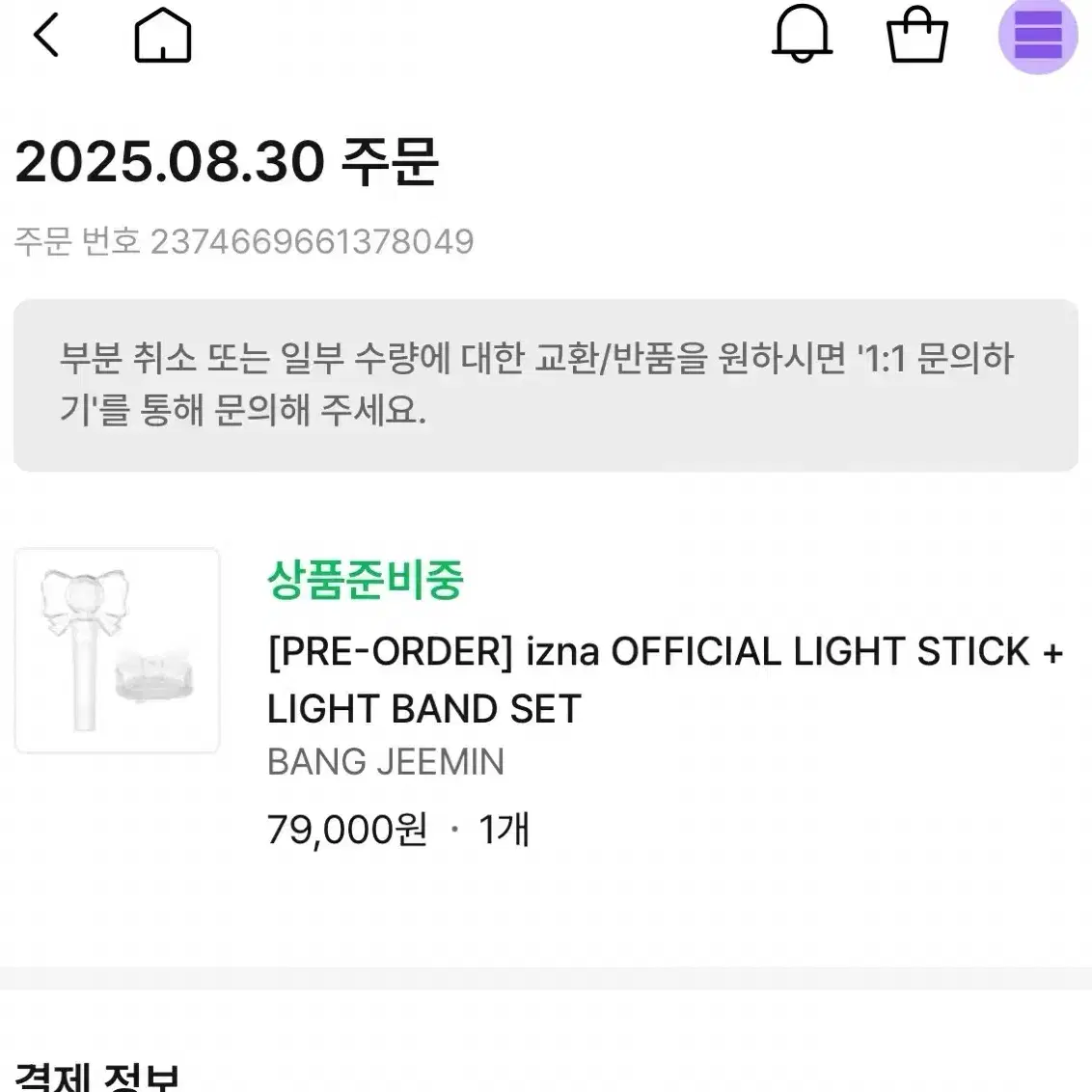Open the purple hamburger menu
The image size is (1092, 1092).
coord(1038,37)
